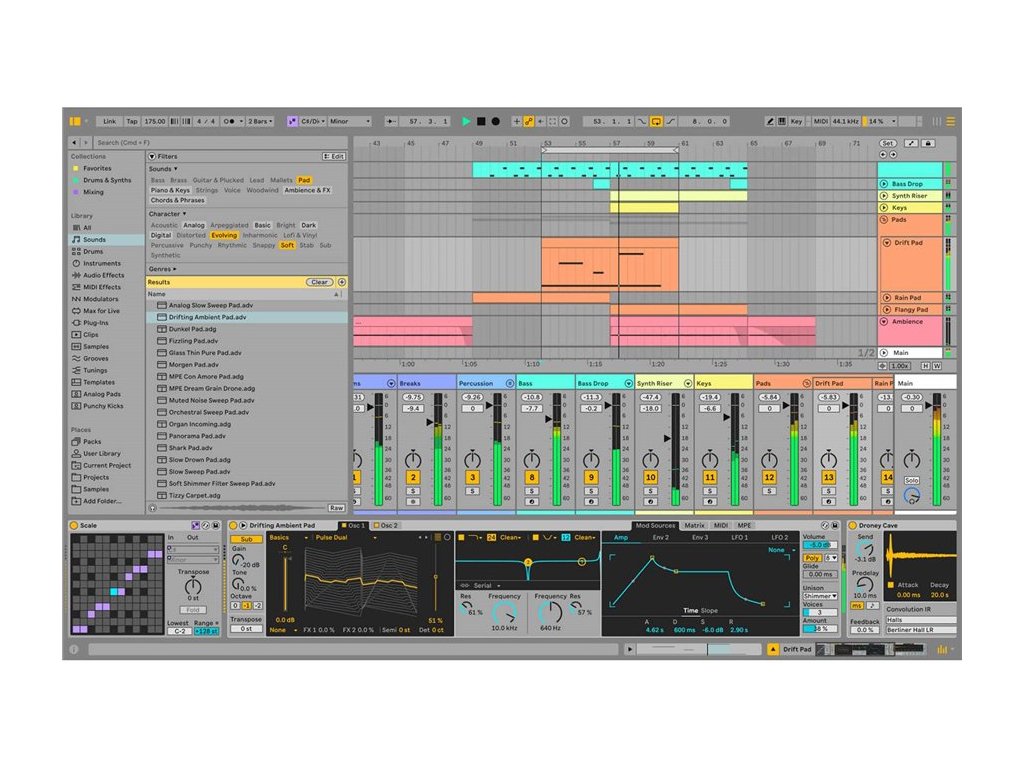1024x768 pixels.
Task: Switch to the Matrix tab
Action: click(x=694, y=525)
